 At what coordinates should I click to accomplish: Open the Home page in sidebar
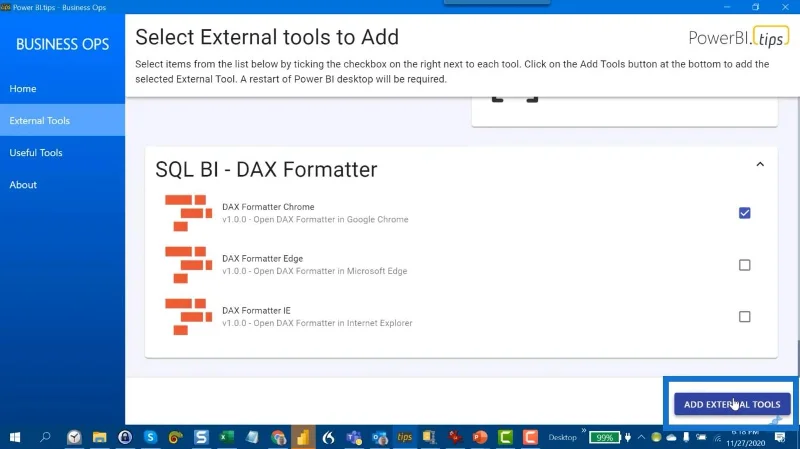pyautogui.click(x=62, y=88)
